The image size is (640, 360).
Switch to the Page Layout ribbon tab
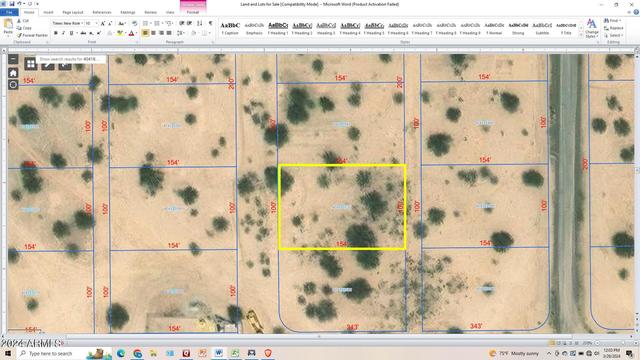[x=73, y=13]
